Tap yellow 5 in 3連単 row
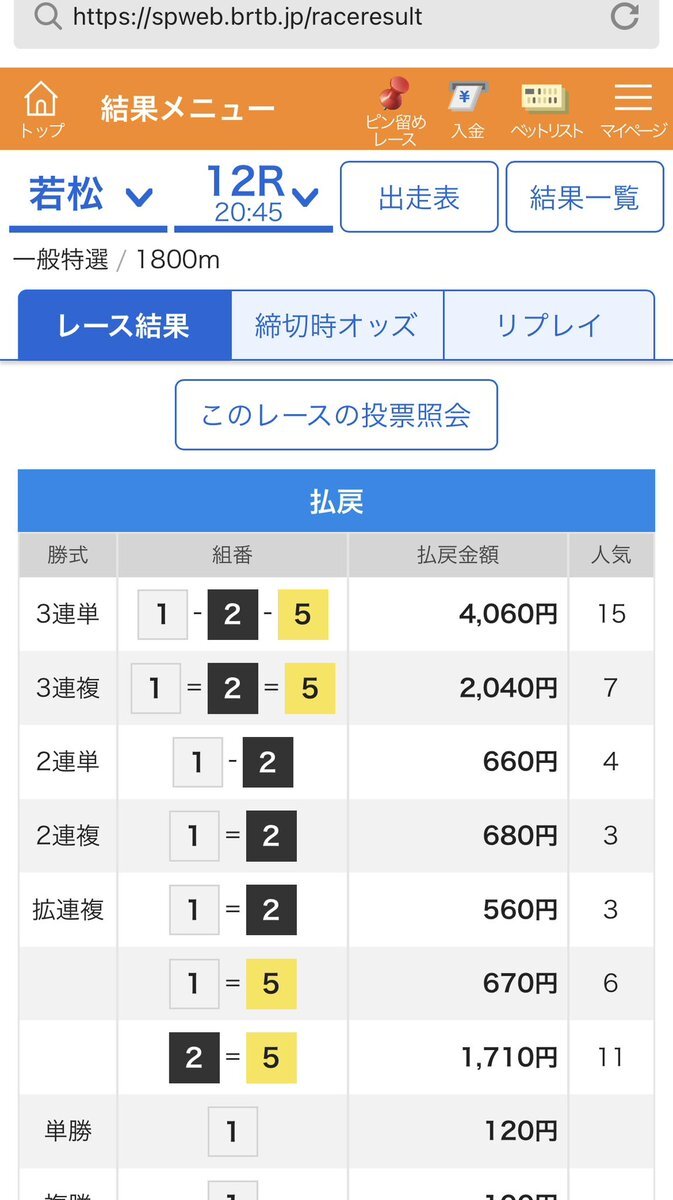673x1200 pixels. tap(303, 614)
